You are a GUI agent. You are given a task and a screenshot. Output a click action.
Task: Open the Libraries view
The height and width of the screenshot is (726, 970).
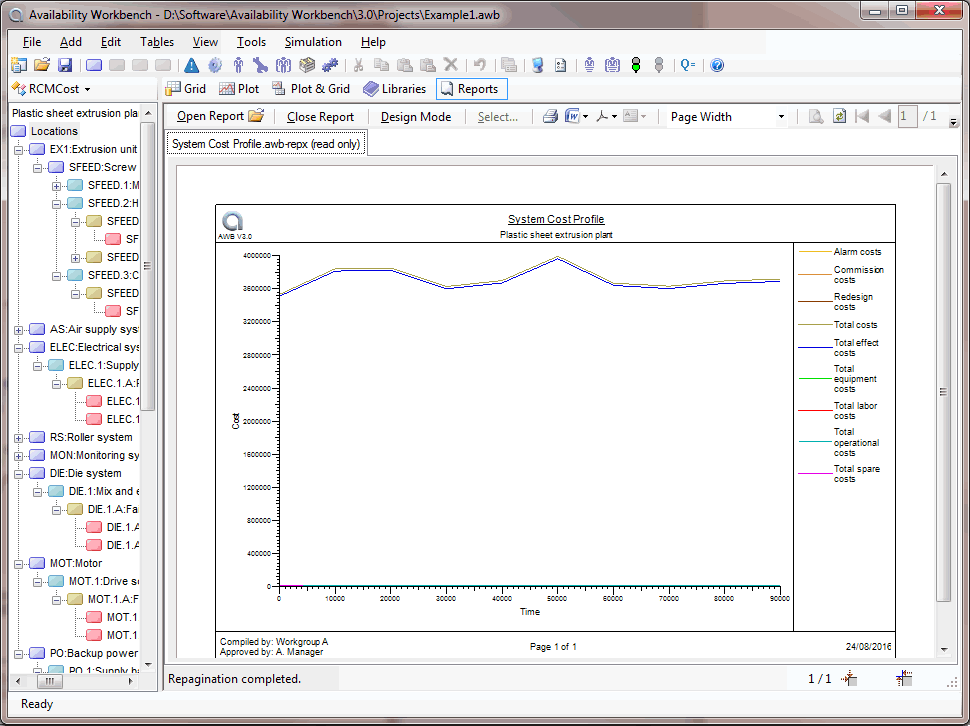pyautogui.click(x=394, y=89)
